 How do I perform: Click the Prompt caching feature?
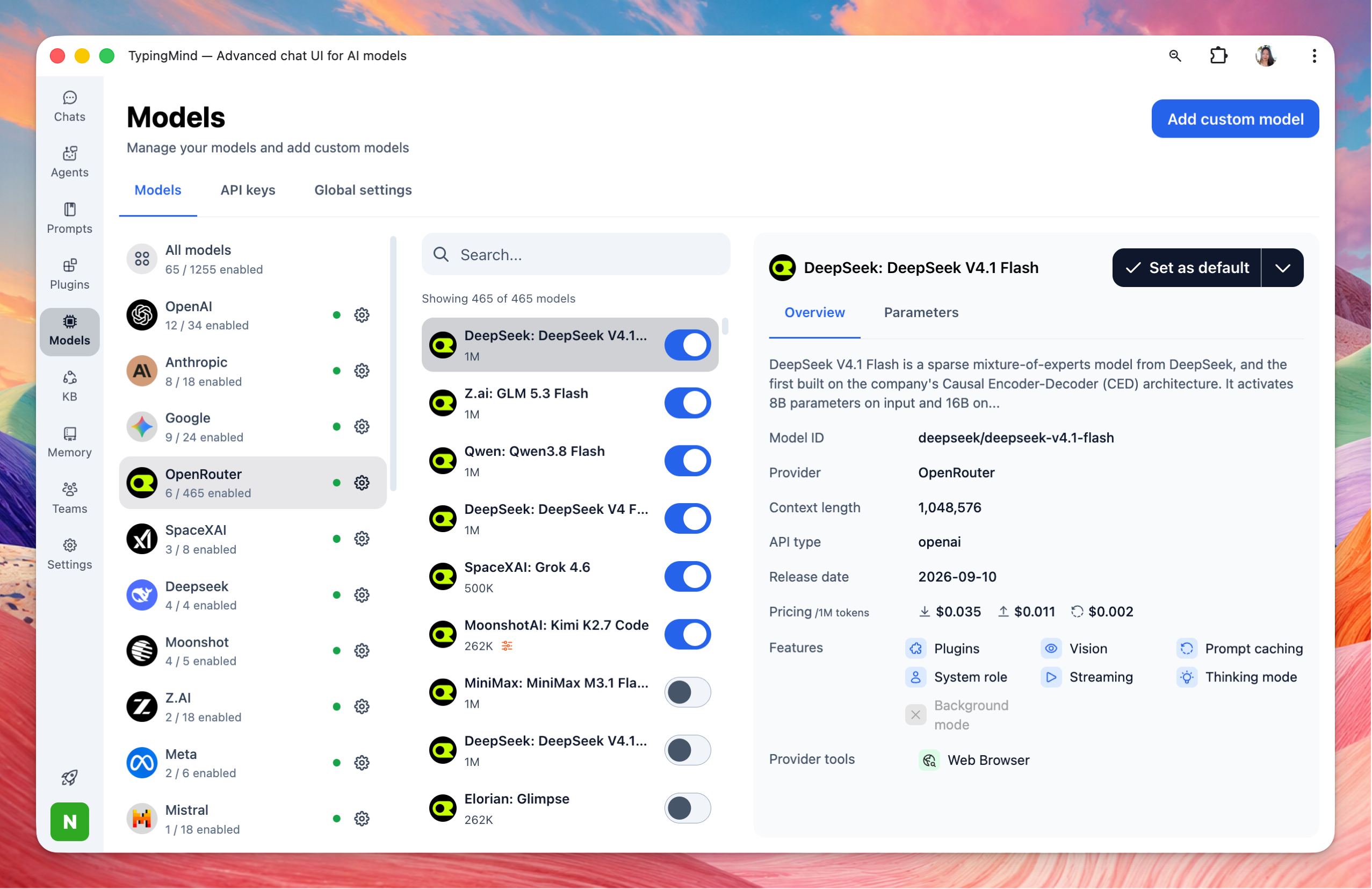pyautogui.click(x=1240, y=648)
